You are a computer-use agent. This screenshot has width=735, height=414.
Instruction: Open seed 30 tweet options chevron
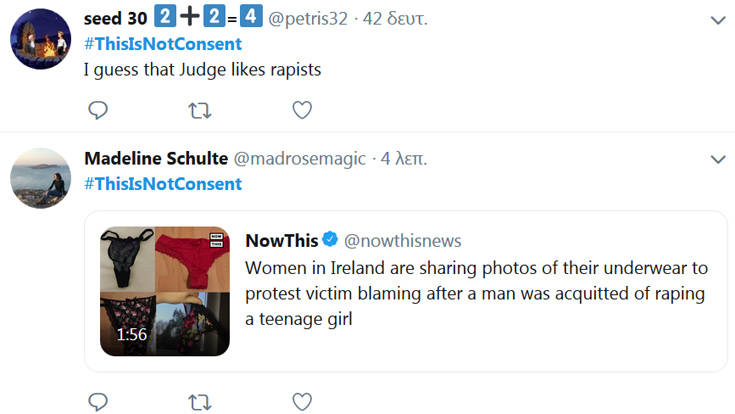[717, 20]
